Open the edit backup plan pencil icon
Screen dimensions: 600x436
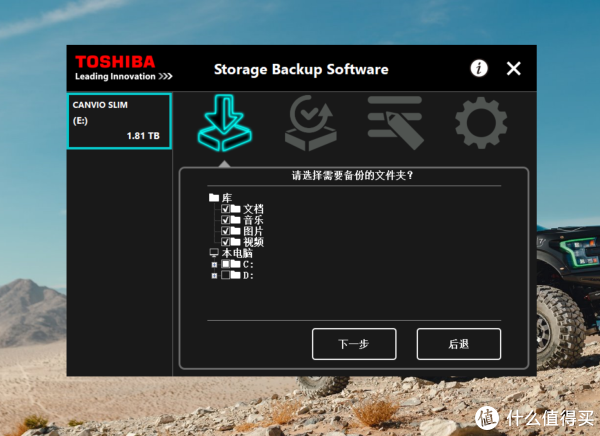(x=395, y=122)
